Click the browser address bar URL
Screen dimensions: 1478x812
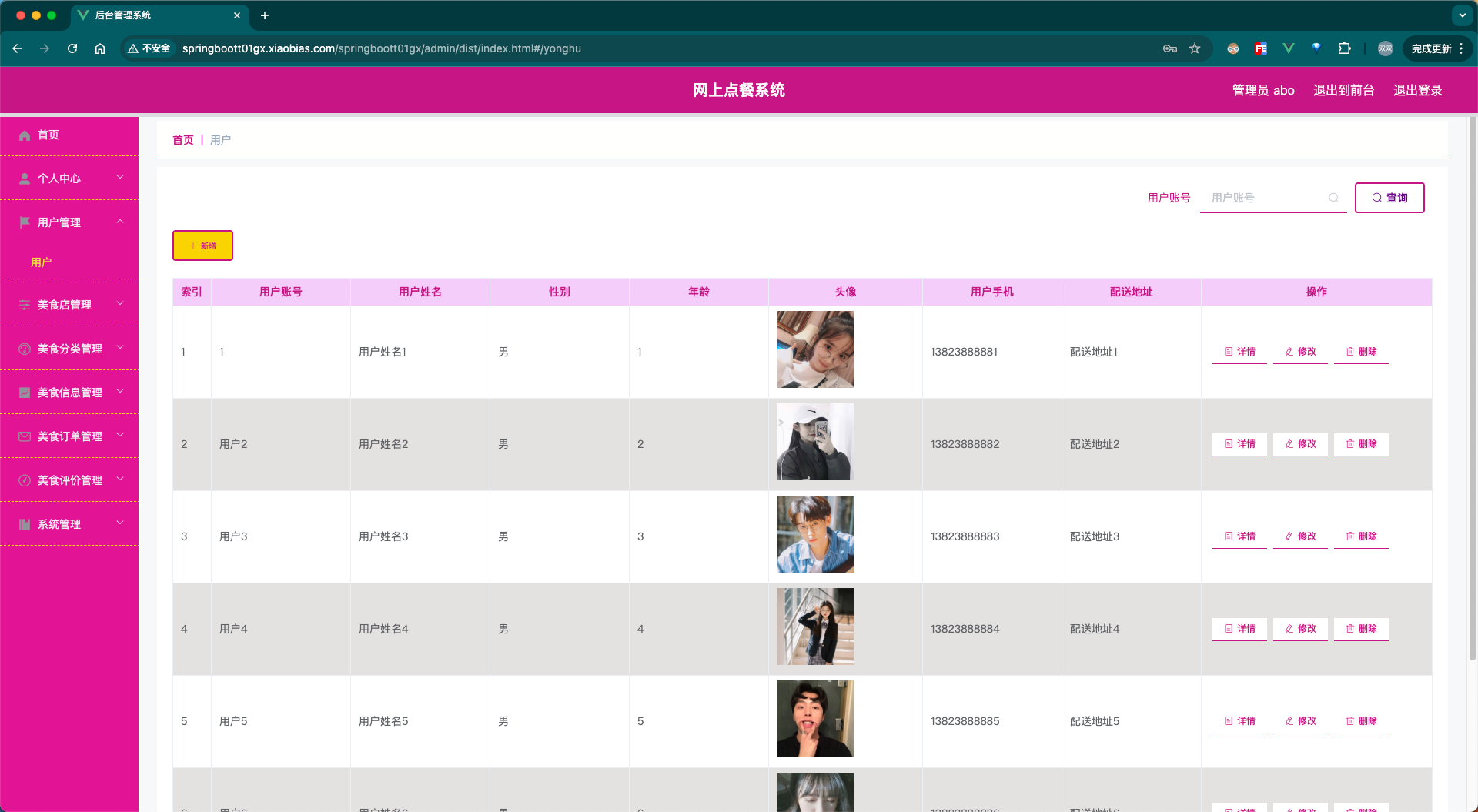[382, 48]
